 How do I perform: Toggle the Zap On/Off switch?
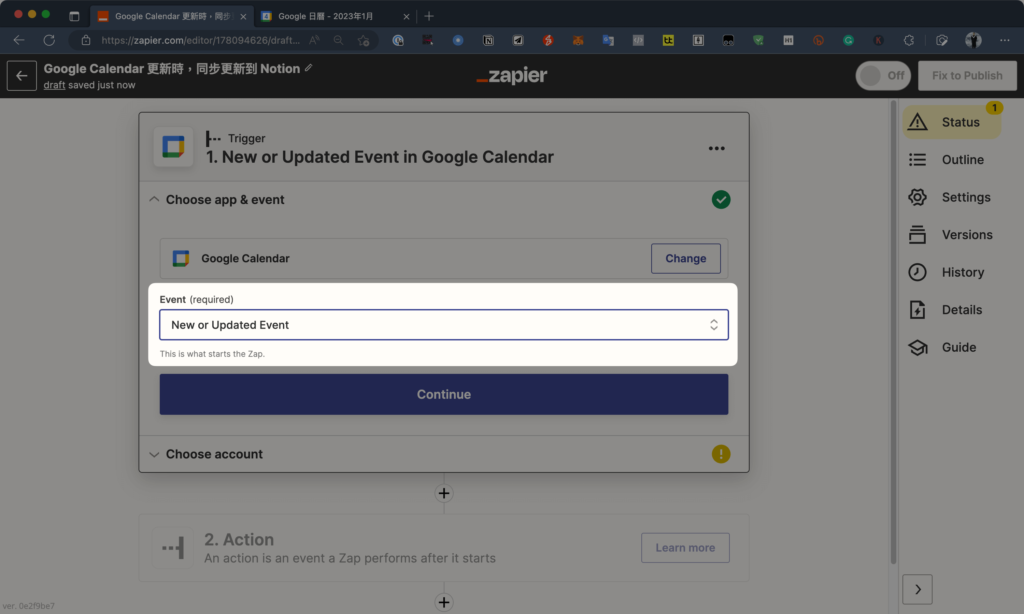click(883, 76)
